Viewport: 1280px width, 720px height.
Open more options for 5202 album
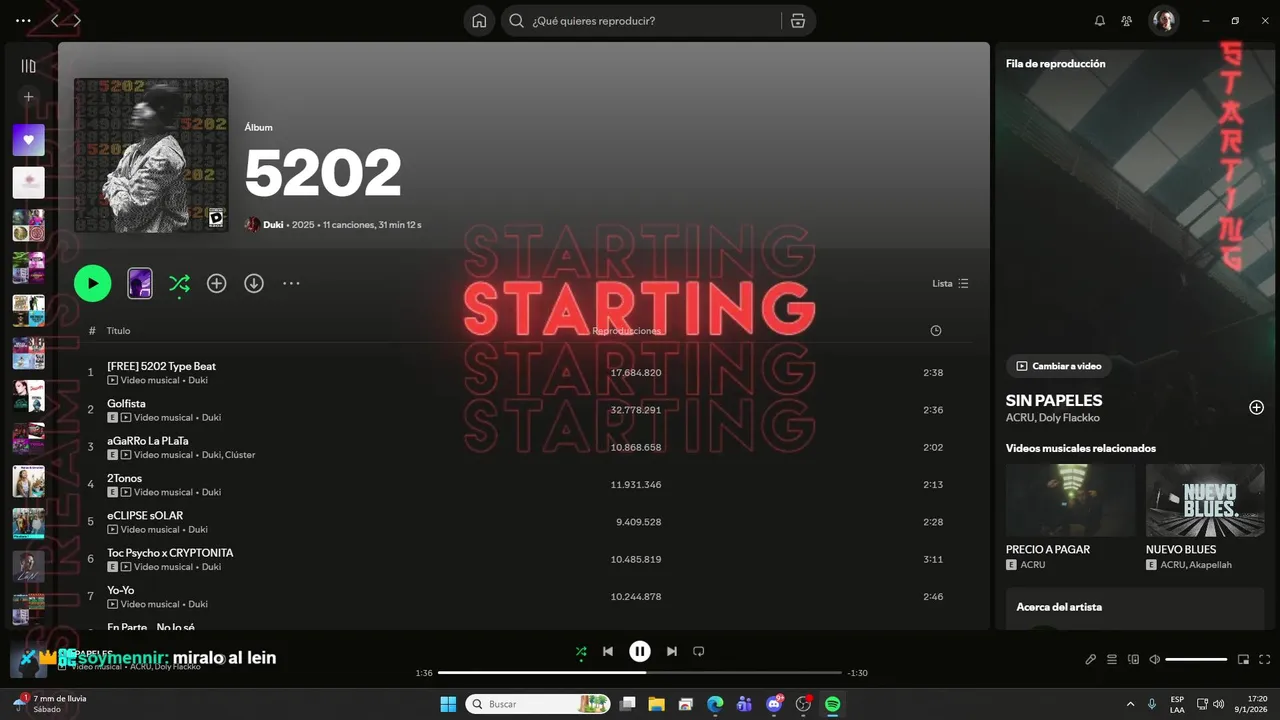click(x=291, y=284)
